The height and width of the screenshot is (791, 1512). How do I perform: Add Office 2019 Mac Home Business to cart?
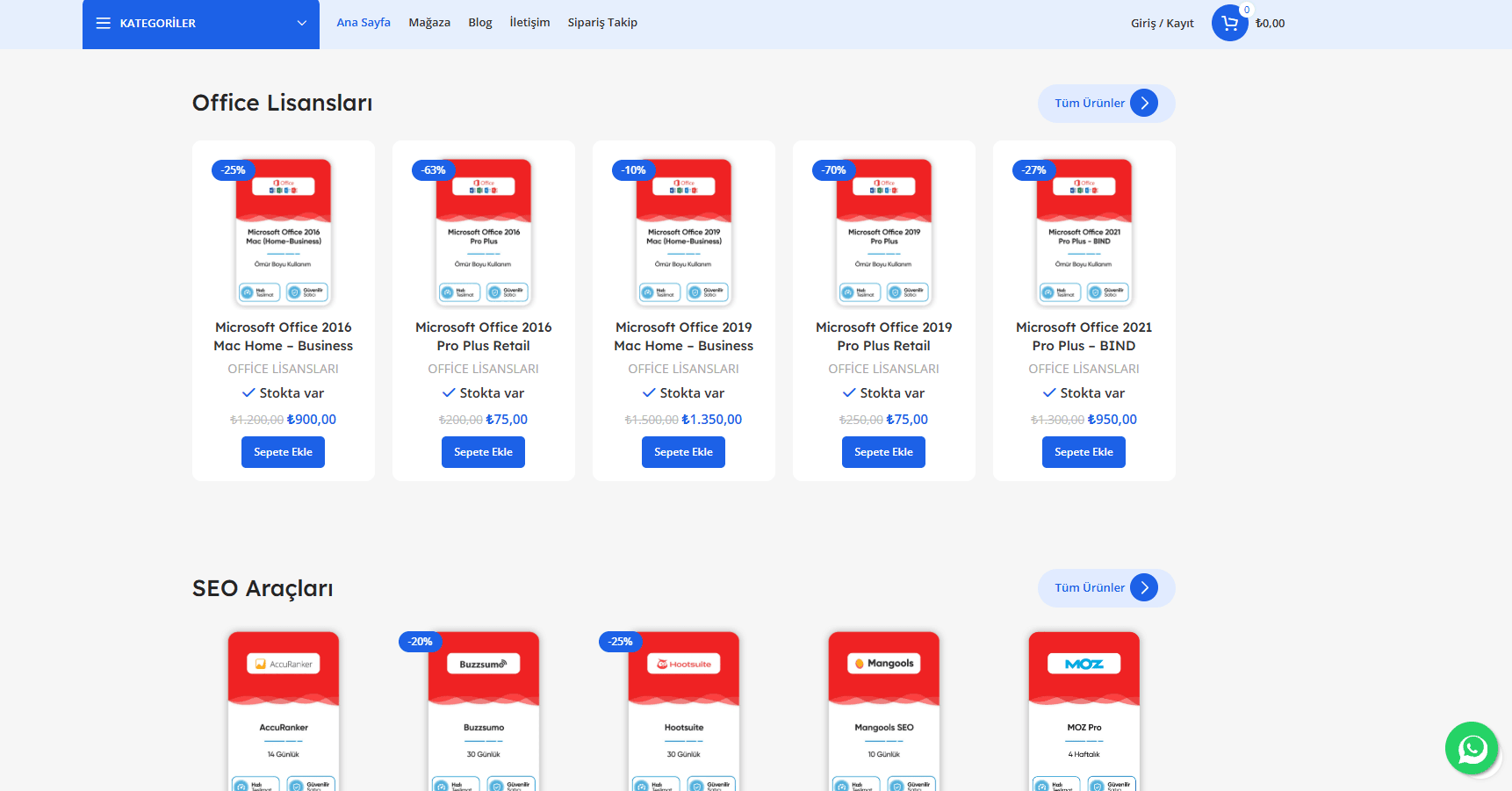coord(683,452)
